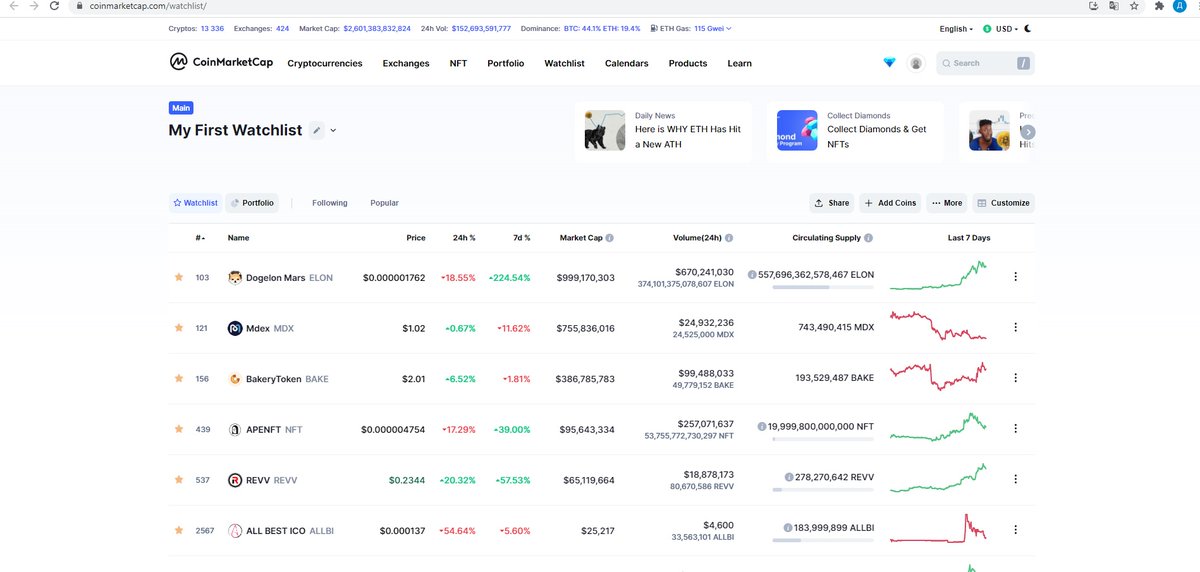Unstar ALL BEST ICO from watchlist

179,531
